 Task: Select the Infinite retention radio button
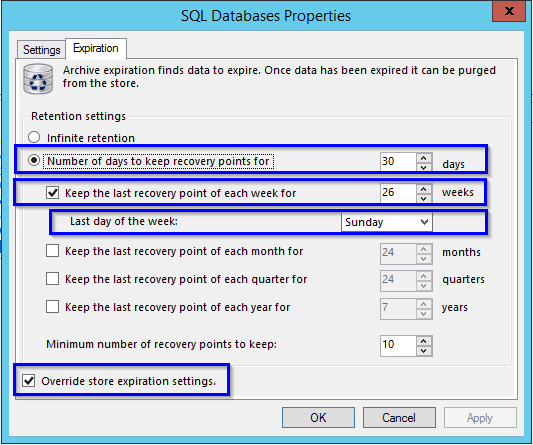click(x=34, y=137)
